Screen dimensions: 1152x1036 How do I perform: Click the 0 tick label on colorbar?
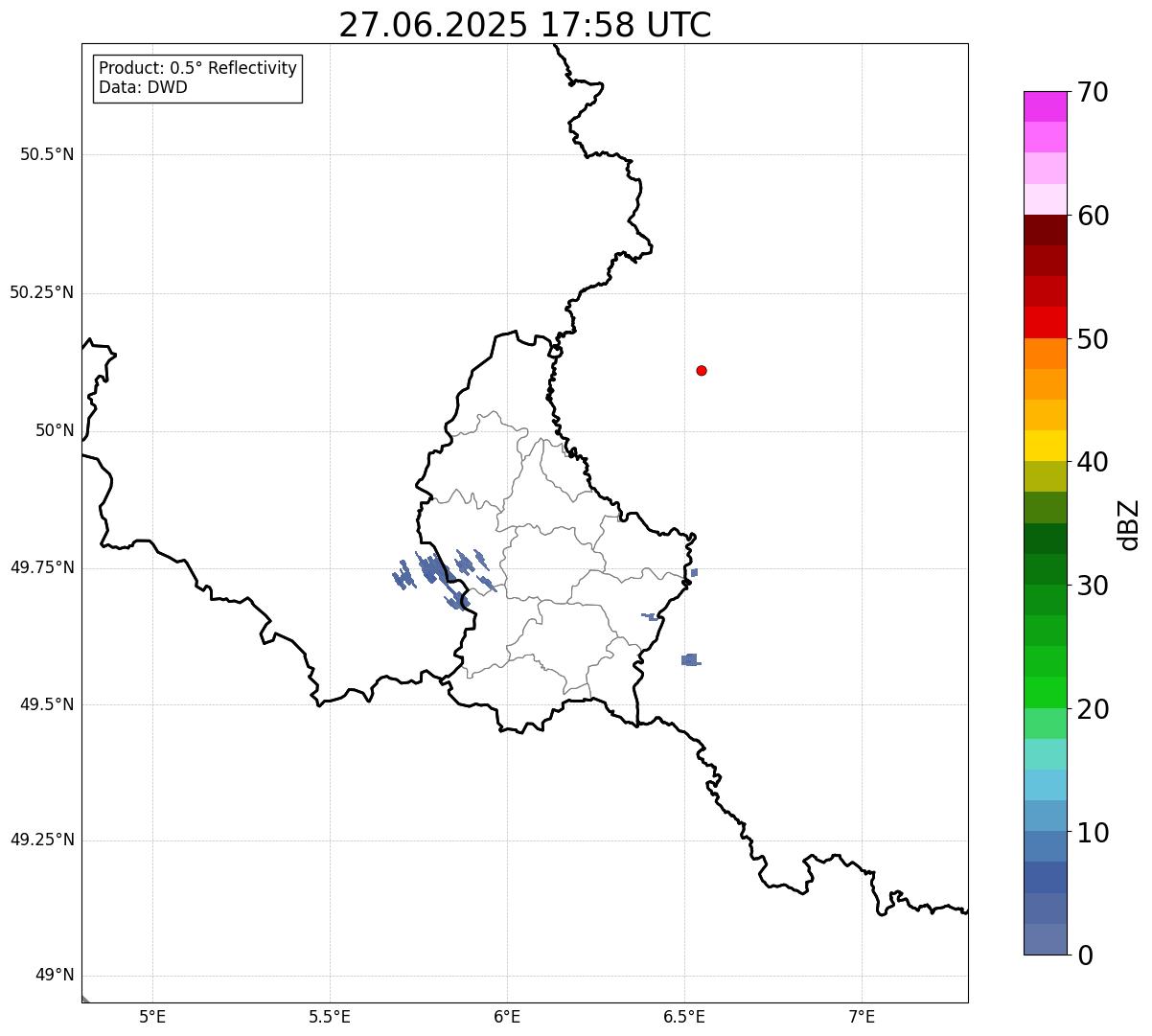[x=1085, y=955]
